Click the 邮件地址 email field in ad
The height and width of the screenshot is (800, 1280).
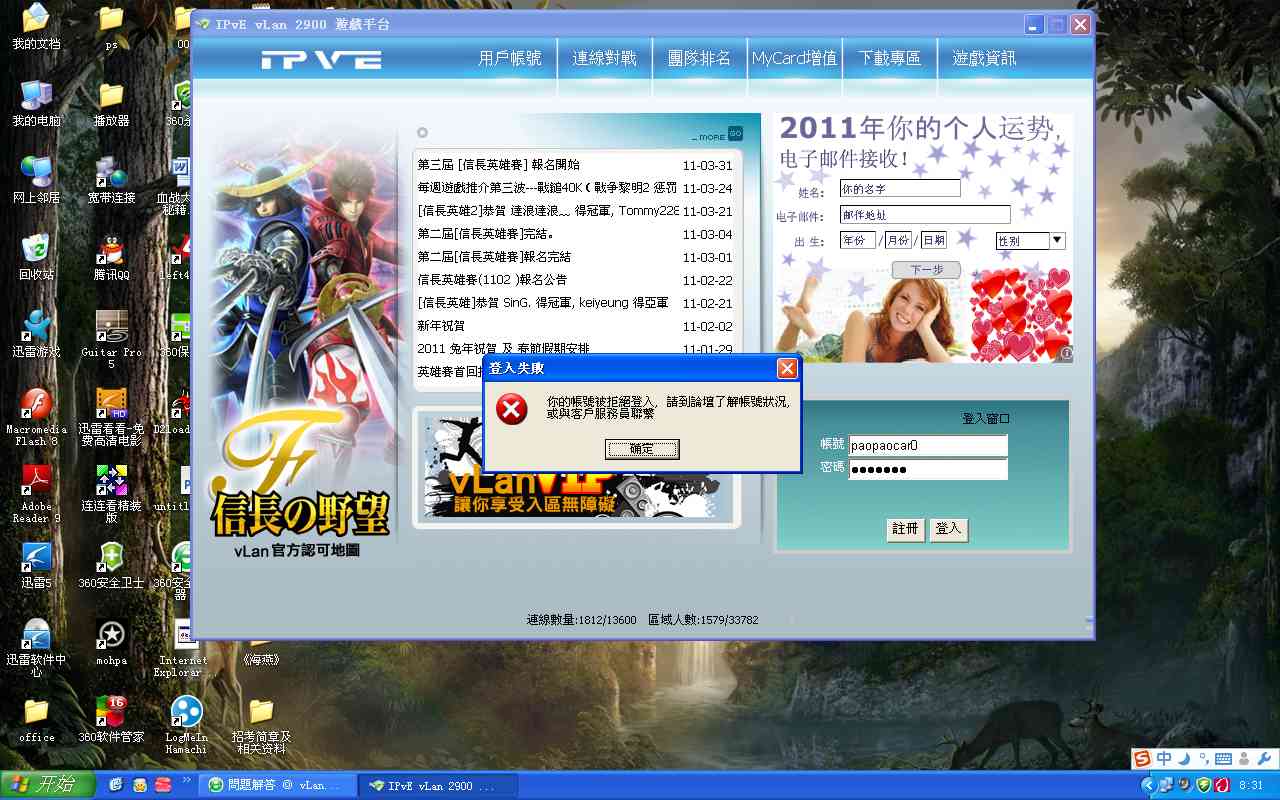coord(925,215)
